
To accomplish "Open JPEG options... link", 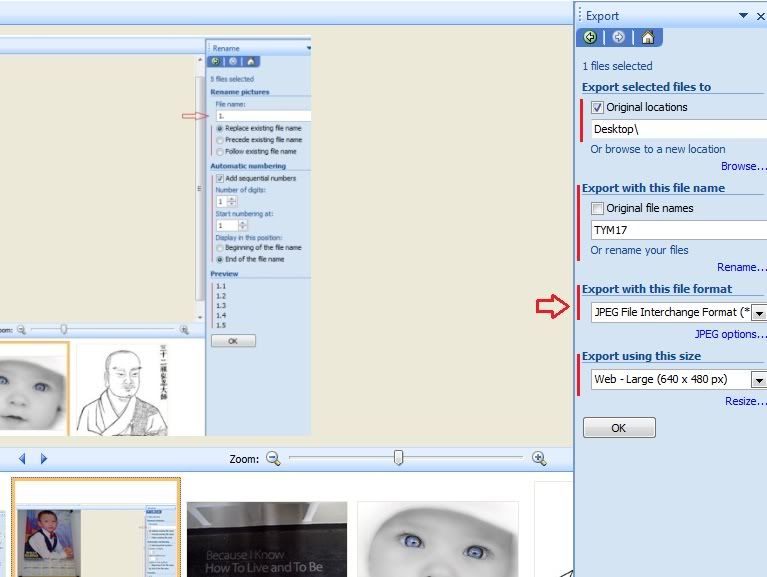I will point(730,334).
